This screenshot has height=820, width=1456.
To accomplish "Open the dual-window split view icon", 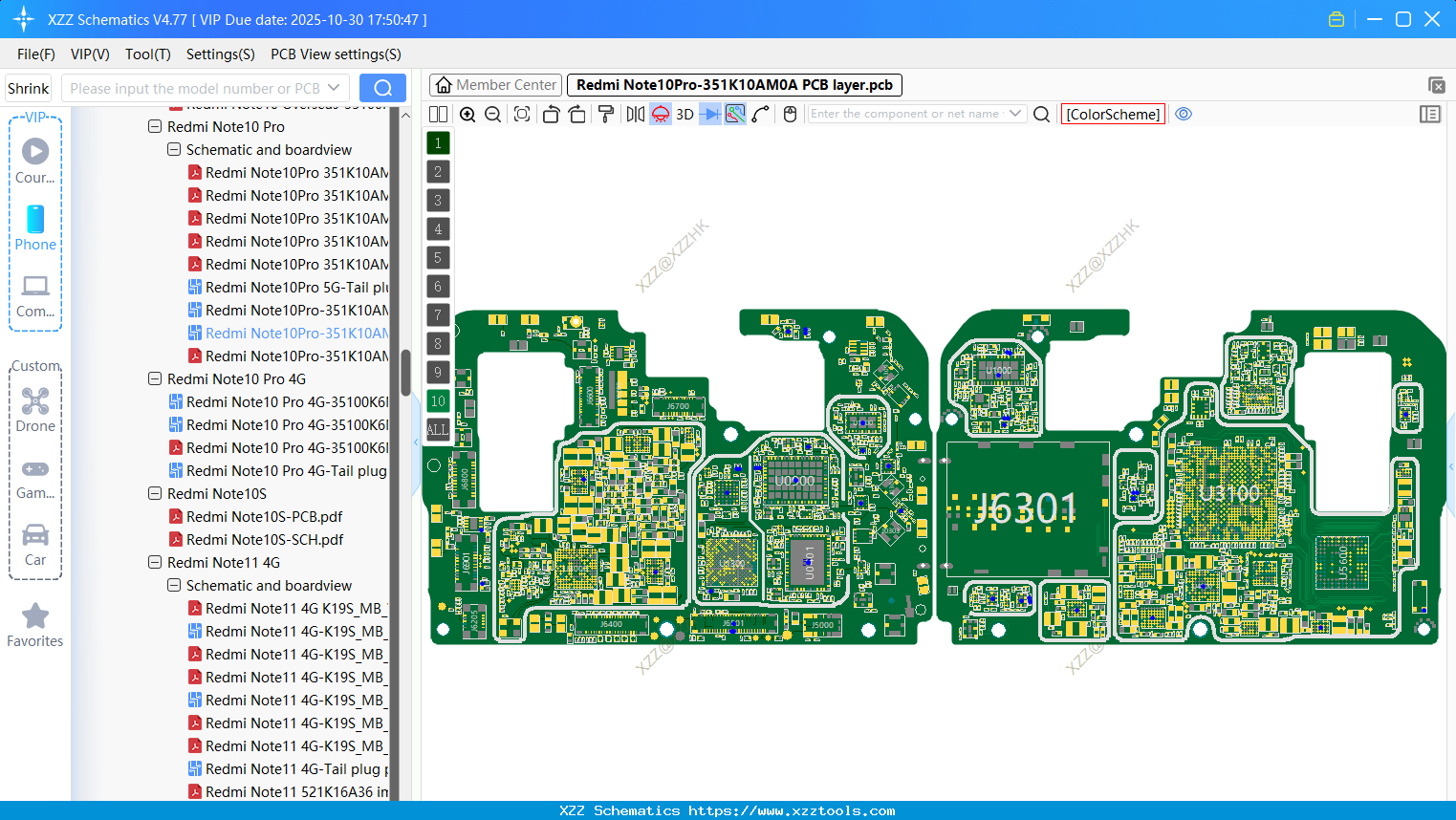I will 438,114.
